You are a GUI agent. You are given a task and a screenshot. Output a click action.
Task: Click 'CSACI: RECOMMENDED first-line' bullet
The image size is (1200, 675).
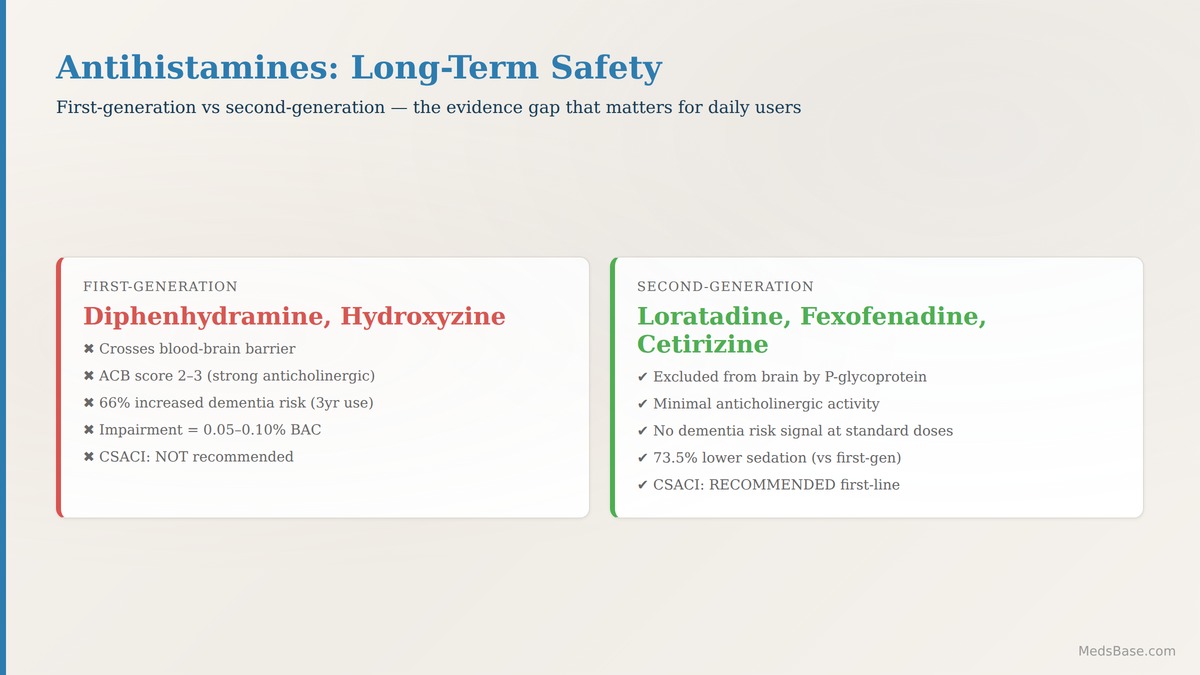tap(768, 485)
